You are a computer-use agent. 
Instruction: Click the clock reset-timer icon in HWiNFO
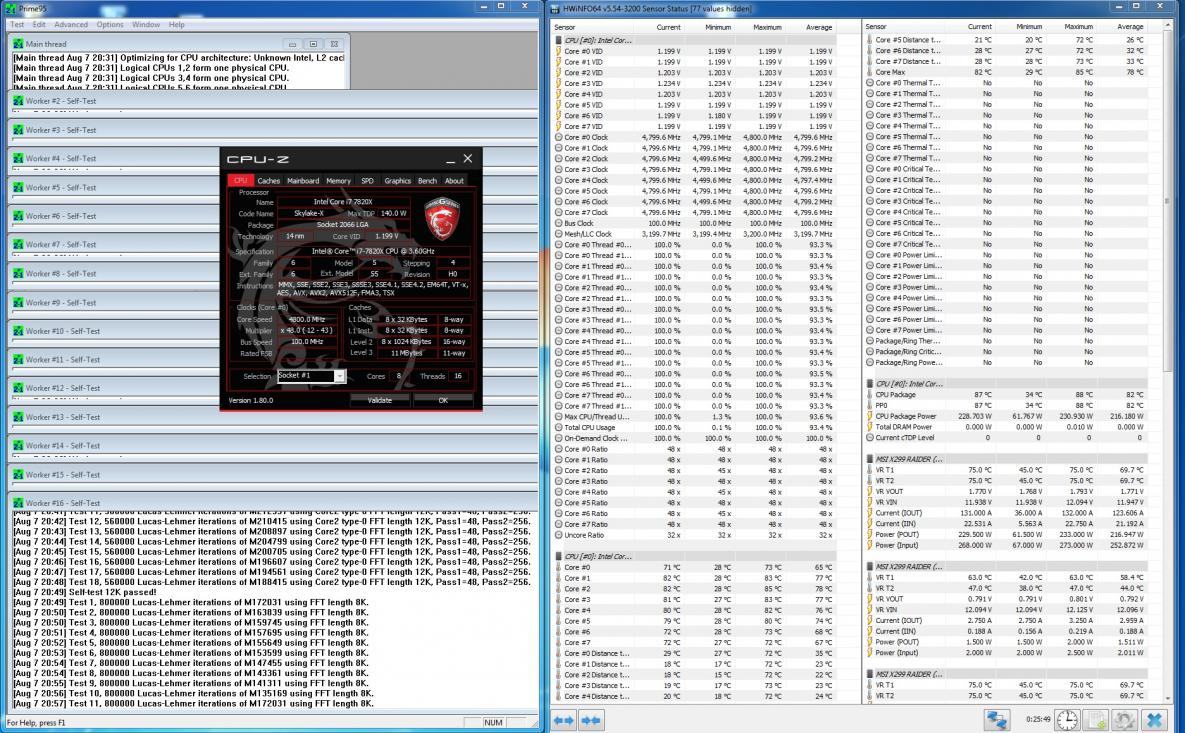pyautogui.click(x=1067, y=720)
